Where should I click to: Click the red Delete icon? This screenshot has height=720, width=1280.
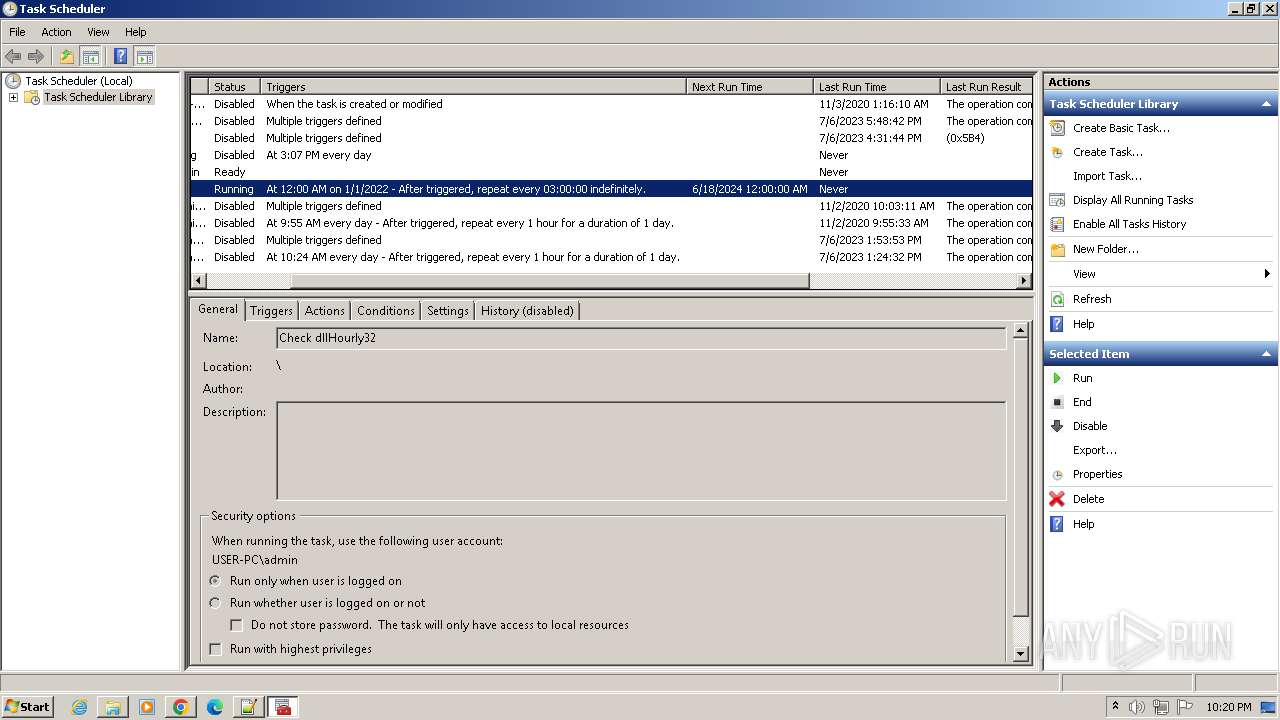[x=1057, y=499]
